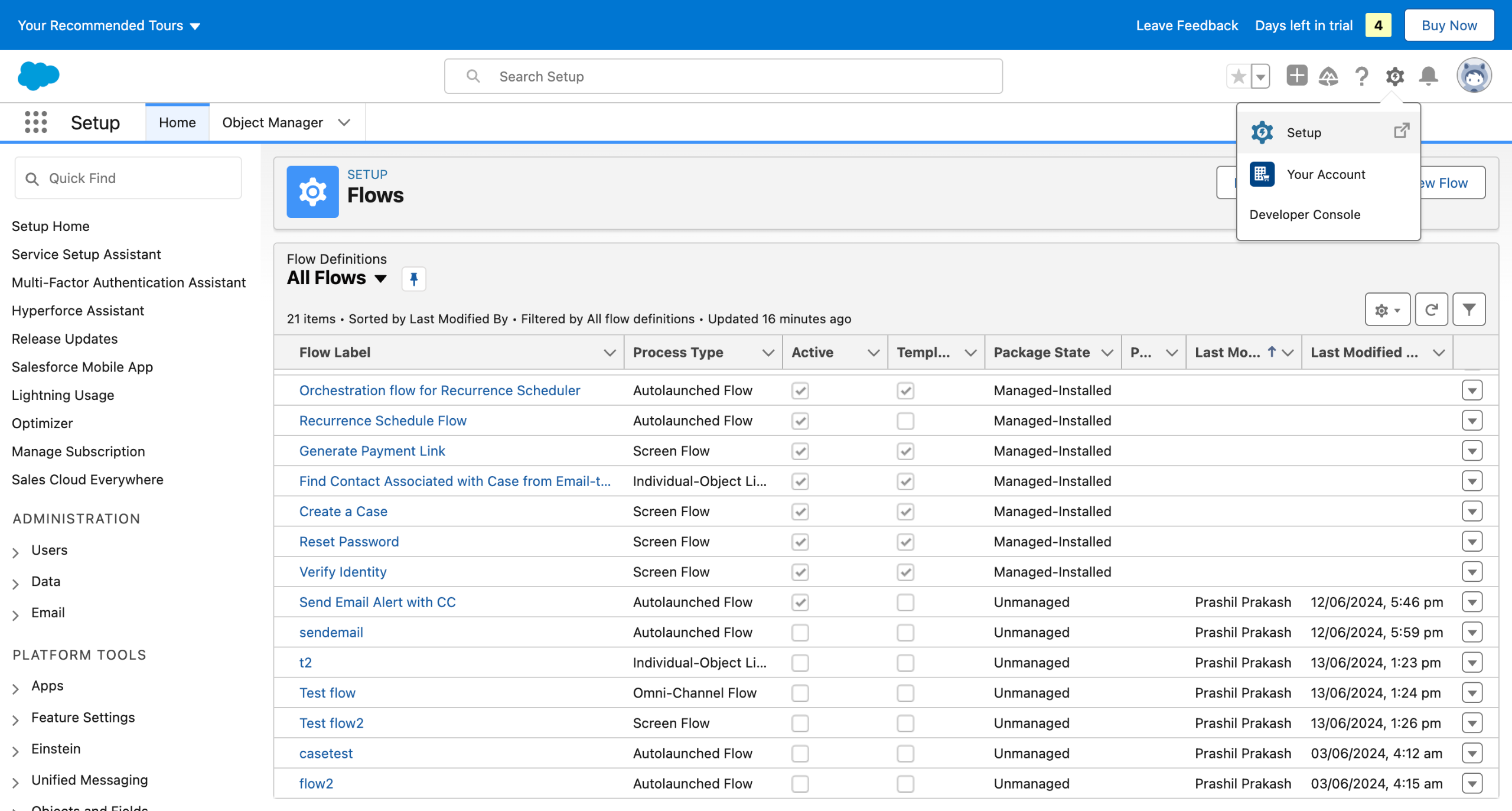Open the Global Actions plus icon
The width and height of the screenshot is (1512, 811).
(x=1296, y=76)
